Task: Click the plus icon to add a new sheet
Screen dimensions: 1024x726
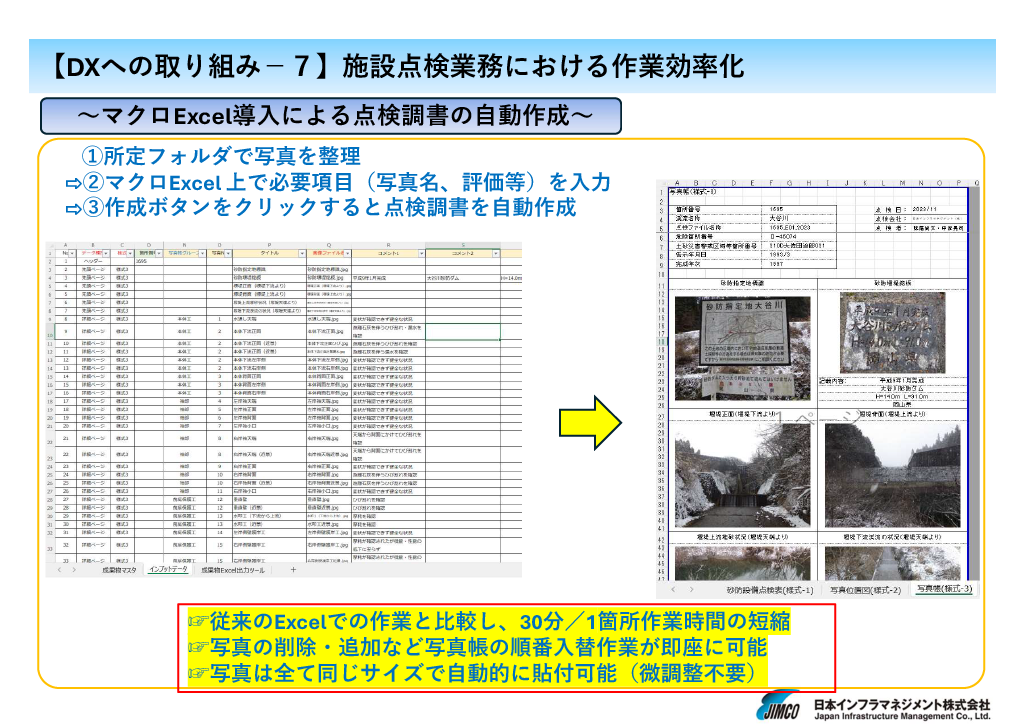Action: 293,569
